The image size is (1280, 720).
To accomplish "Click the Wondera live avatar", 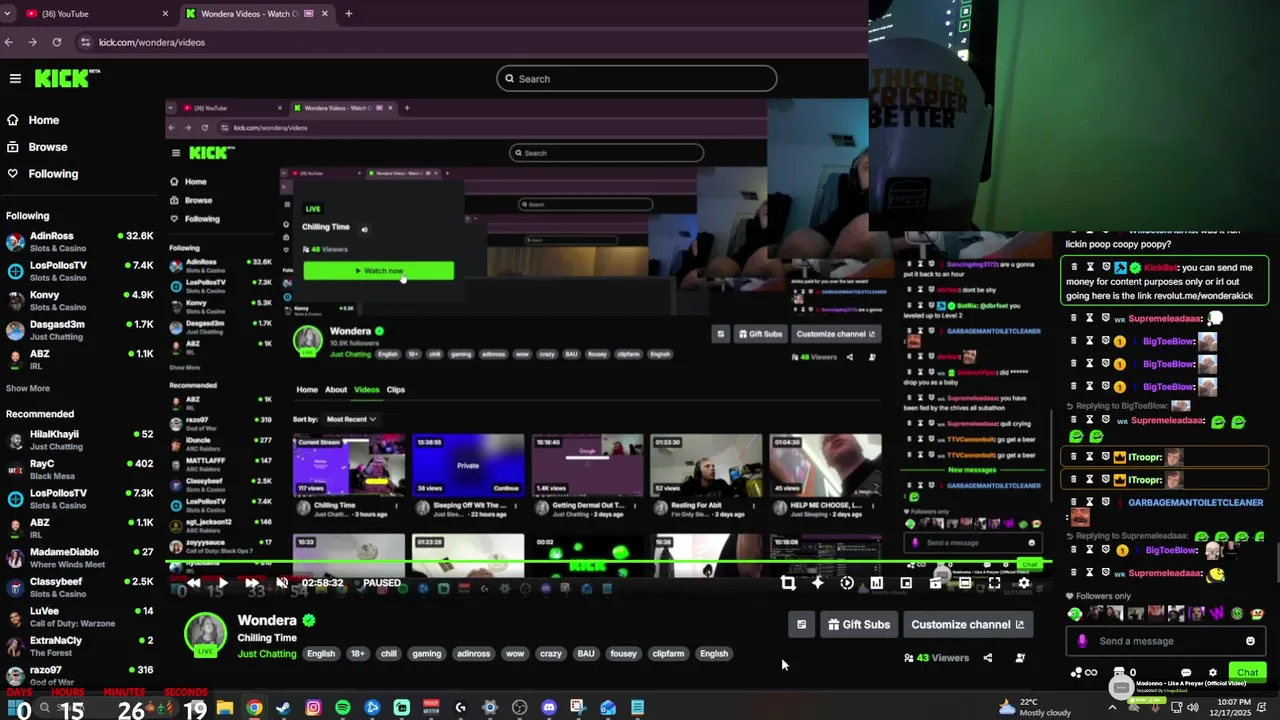I will click(x=206, y=635).
